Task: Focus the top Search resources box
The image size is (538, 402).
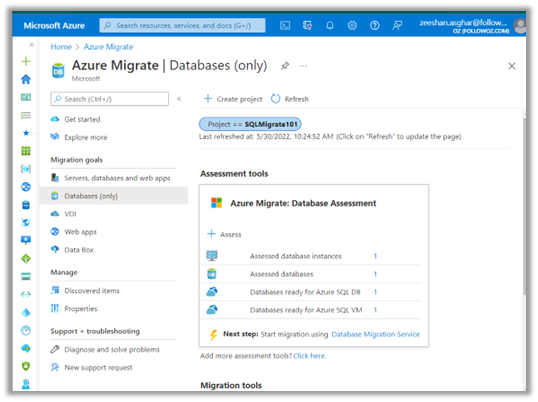Action: pyautogui.click(x=182, y=25)
